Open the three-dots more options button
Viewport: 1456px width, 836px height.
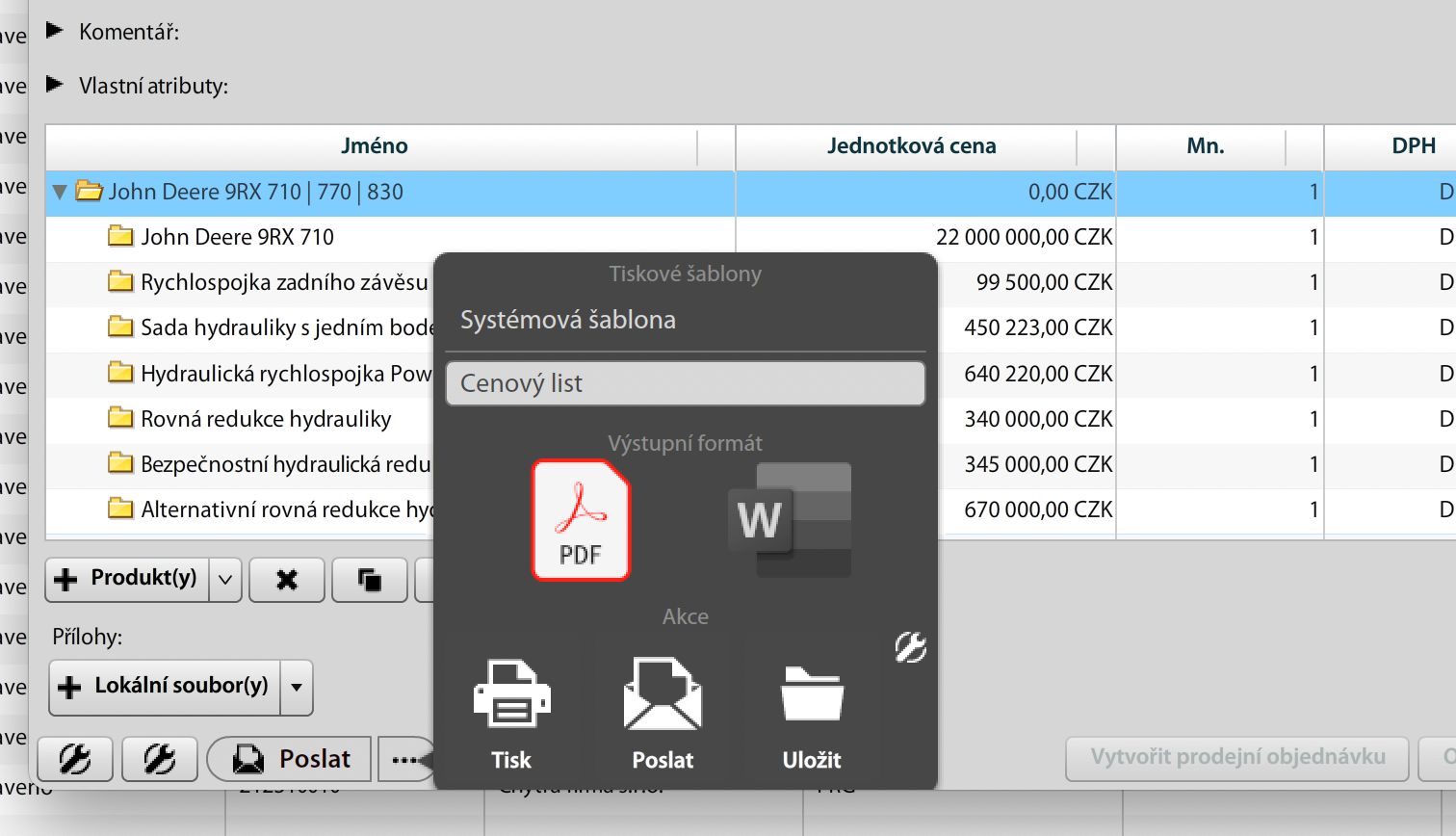click(403, 760)
